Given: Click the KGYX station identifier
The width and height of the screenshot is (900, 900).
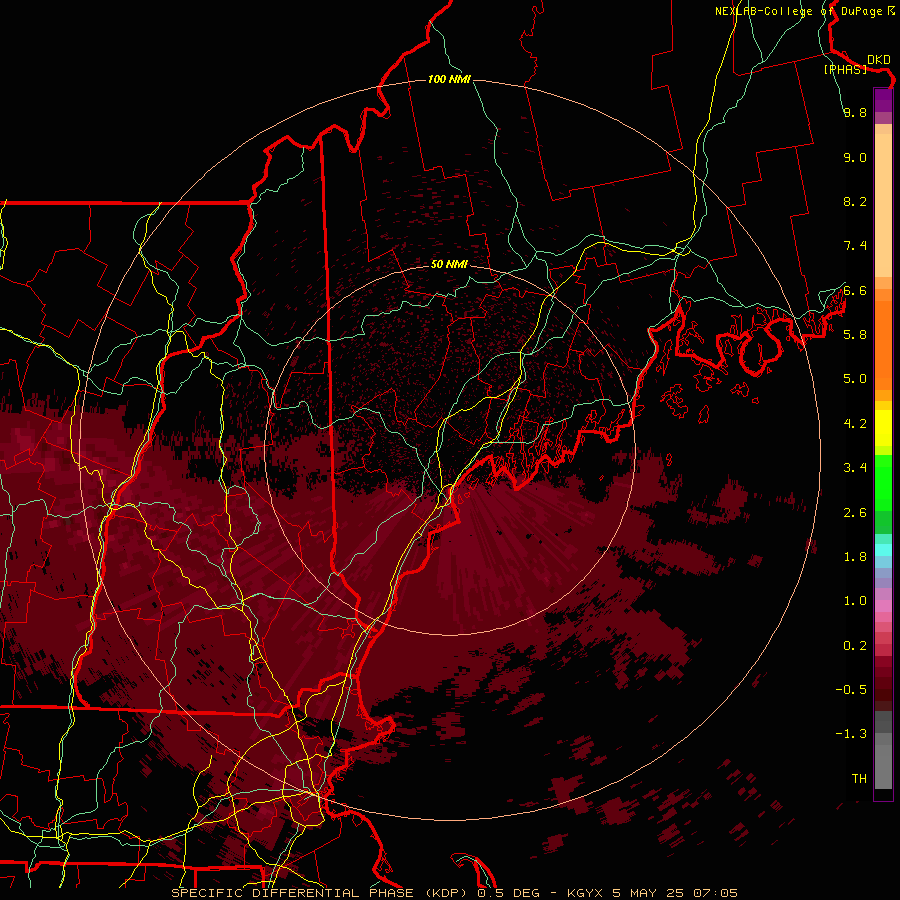Looking at the screenshot, I should (585, 893).
